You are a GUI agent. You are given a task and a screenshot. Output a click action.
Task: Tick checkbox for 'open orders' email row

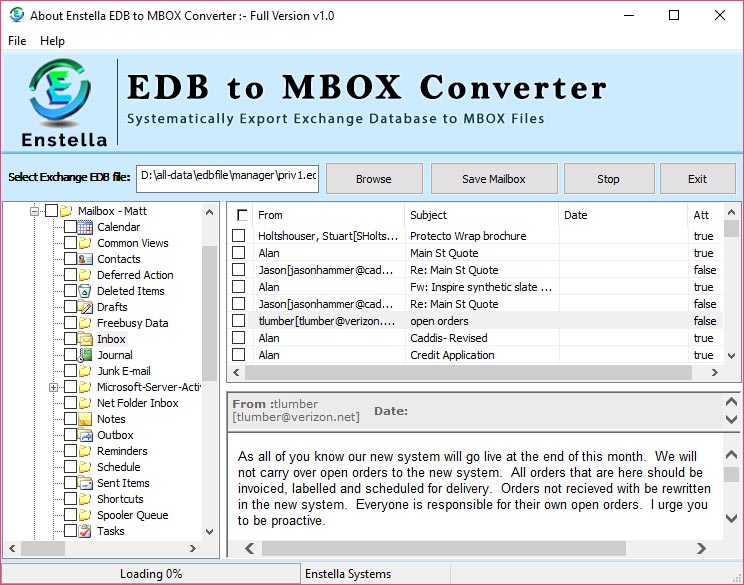[239, 321]
